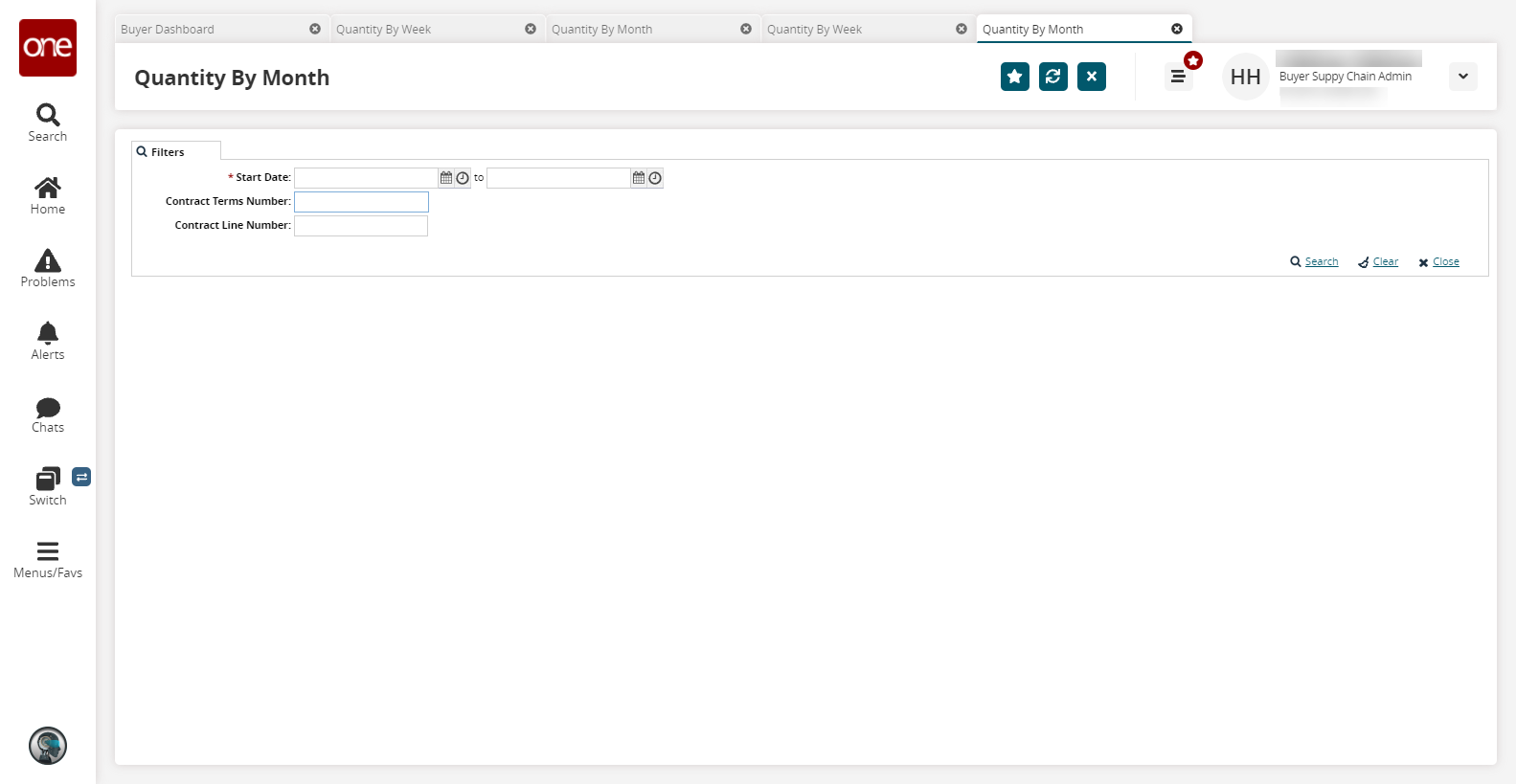Open calendar picker for the end date
Screen dimensions: 1516x784
click(x=639, y=178)
